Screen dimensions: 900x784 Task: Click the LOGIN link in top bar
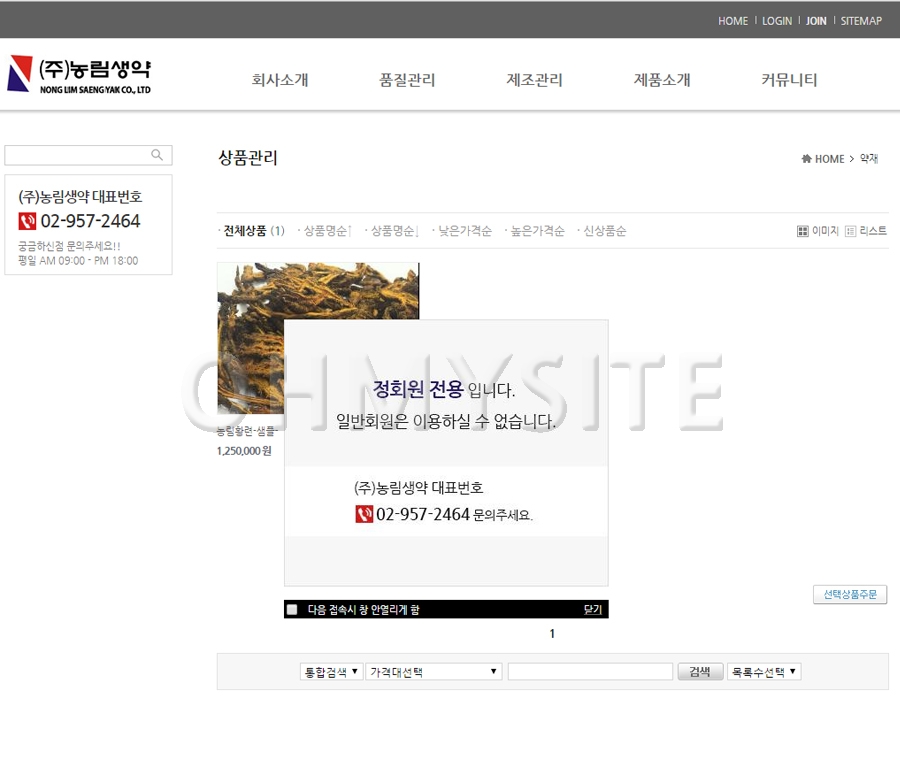click(777, 21)
